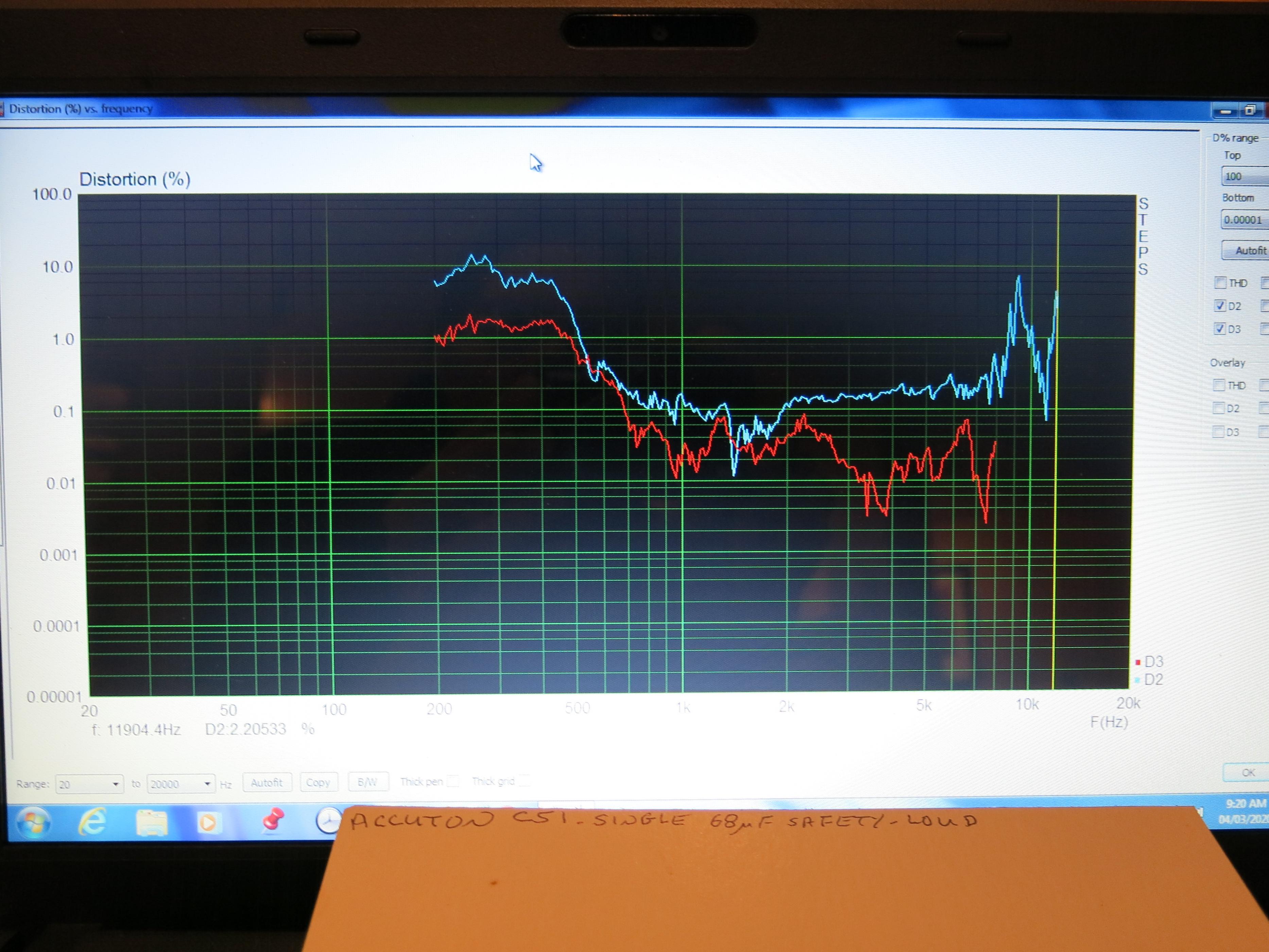Uncheck the D3 curve checkbox
1269x952 pixels.
(x=1220, y=329)
